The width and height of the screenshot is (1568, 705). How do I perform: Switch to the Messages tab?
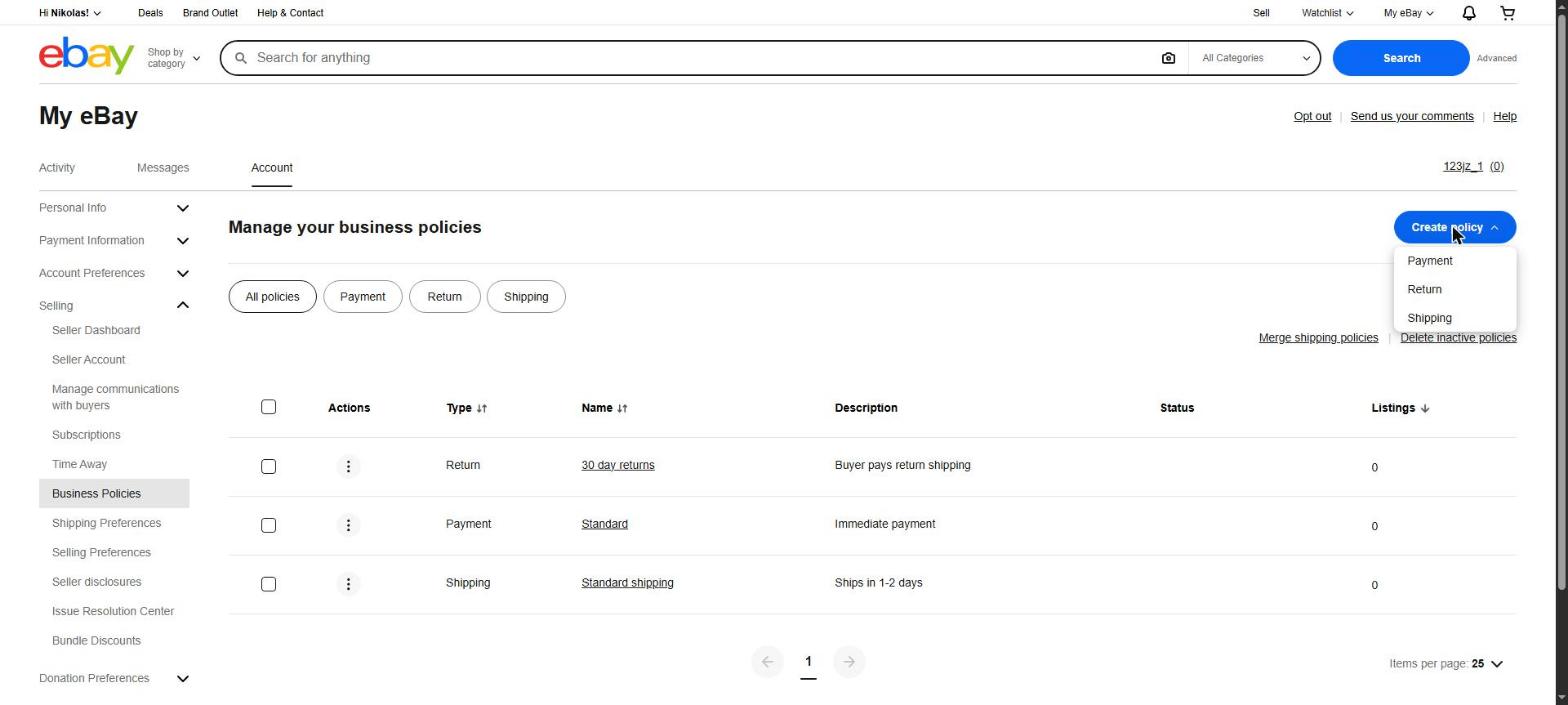[x=163, y=168]
